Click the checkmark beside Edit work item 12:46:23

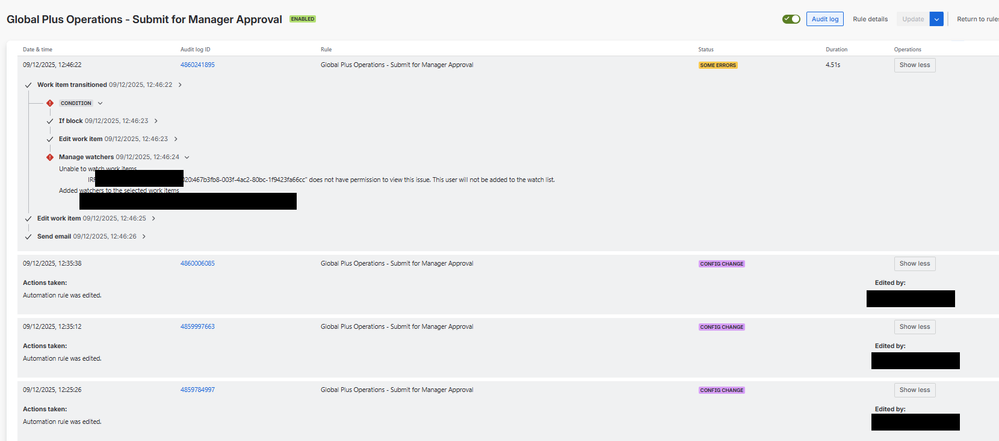(x=50, y=138)
